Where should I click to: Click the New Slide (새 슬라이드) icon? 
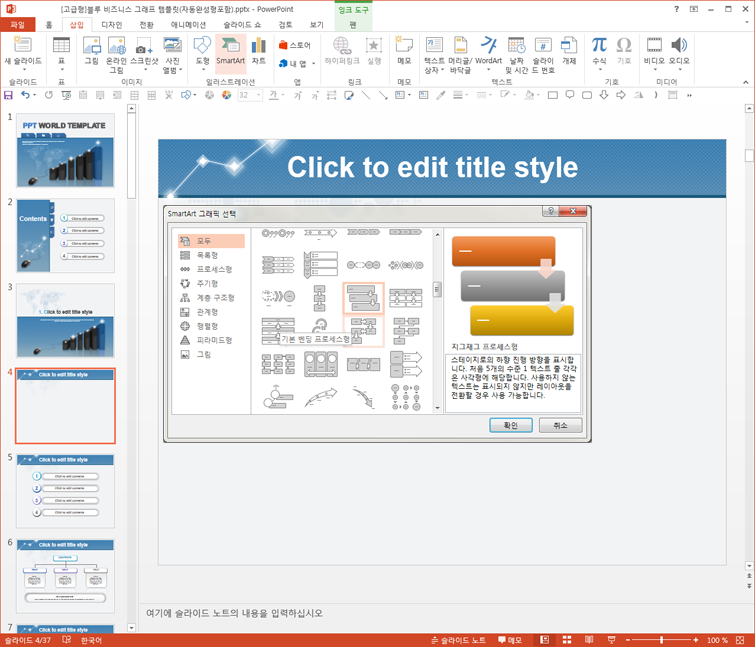tap(22, 45)
